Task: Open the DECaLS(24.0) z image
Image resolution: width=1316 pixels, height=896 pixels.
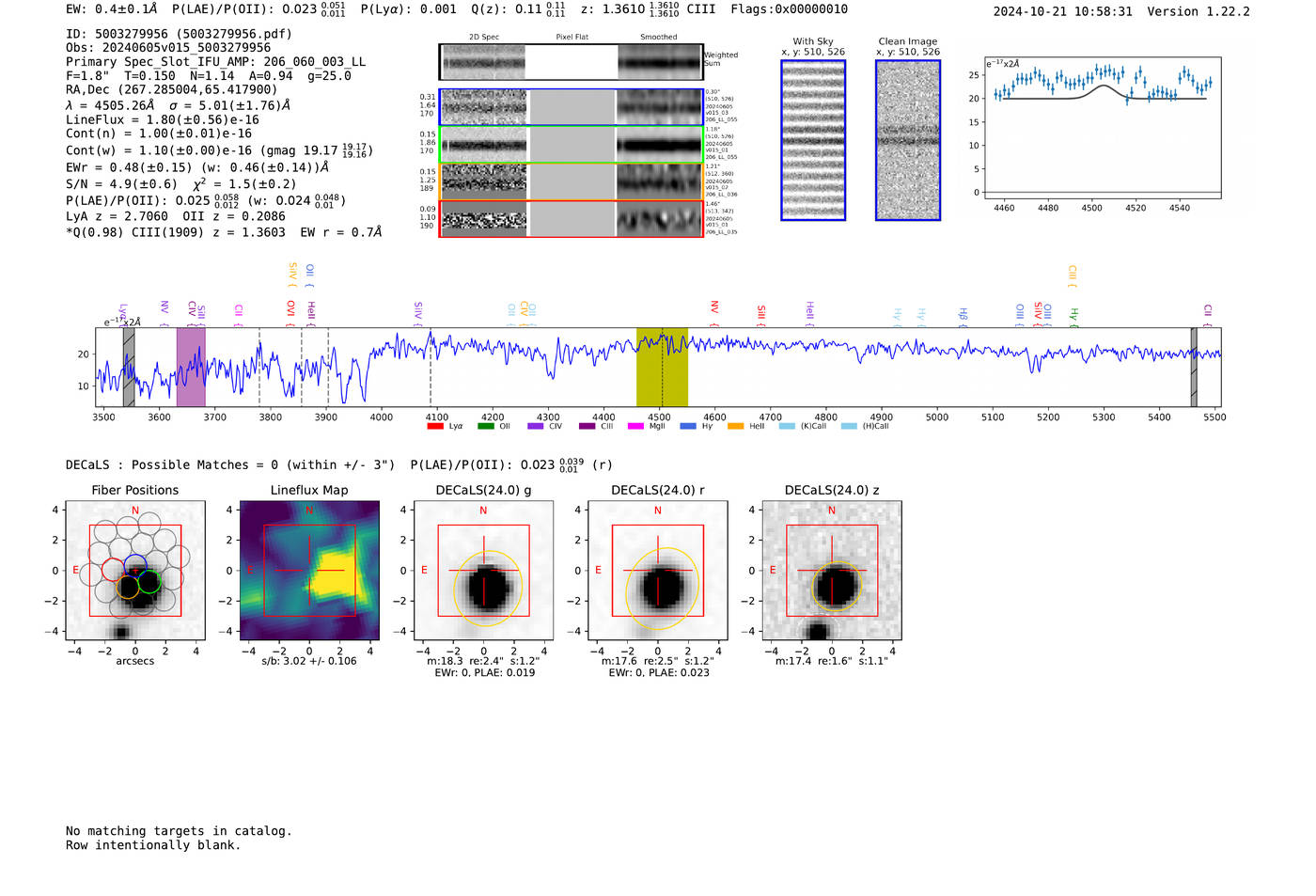Action: click(832, 571)
